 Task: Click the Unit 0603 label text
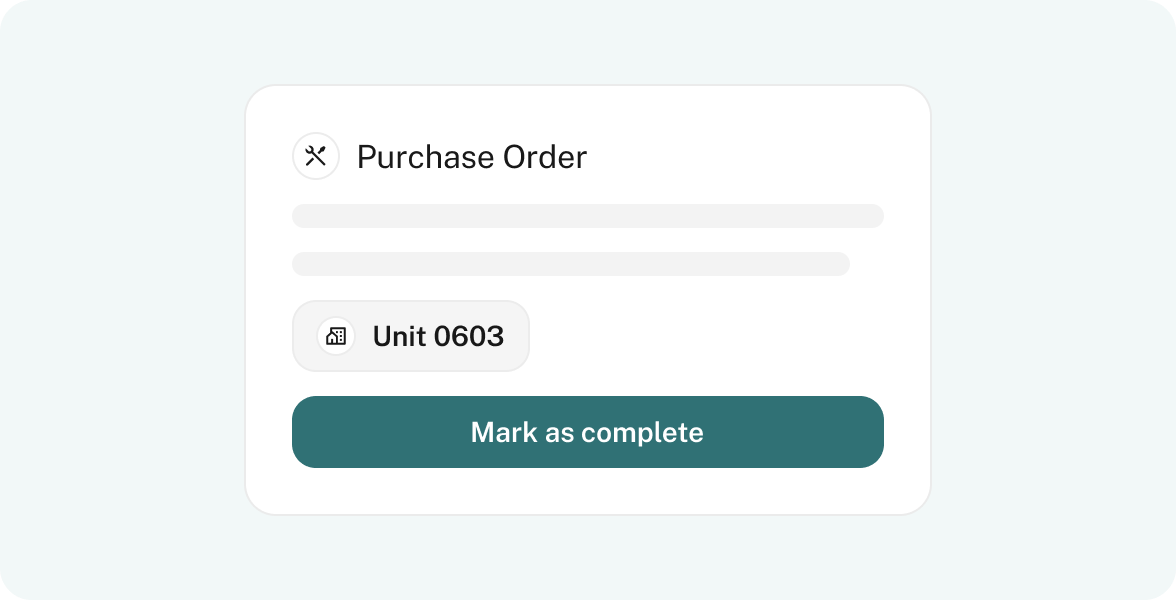438,336
